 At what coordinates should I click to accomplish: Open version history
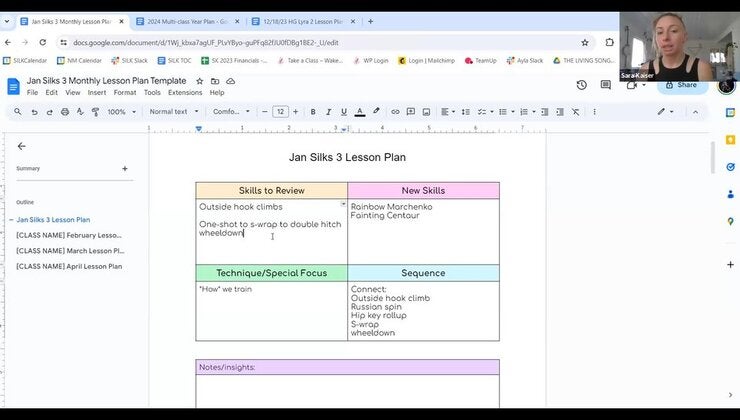click(x=581, y=85)
